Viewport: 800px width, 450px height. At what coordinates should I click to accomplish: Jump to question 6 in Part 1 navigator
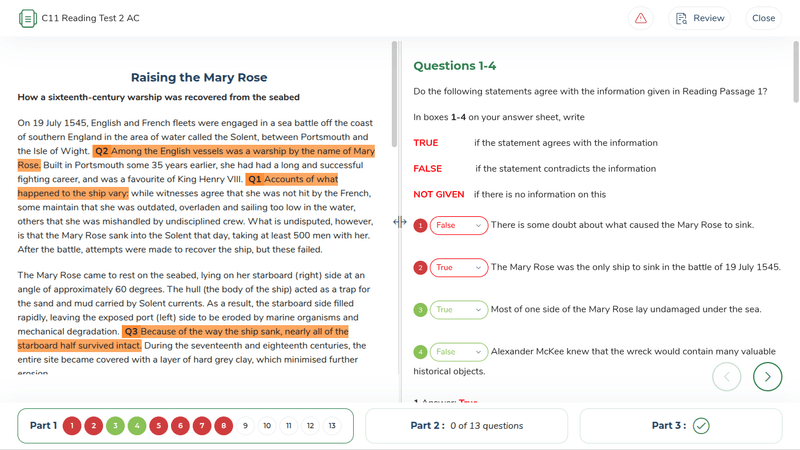point(181,426)
